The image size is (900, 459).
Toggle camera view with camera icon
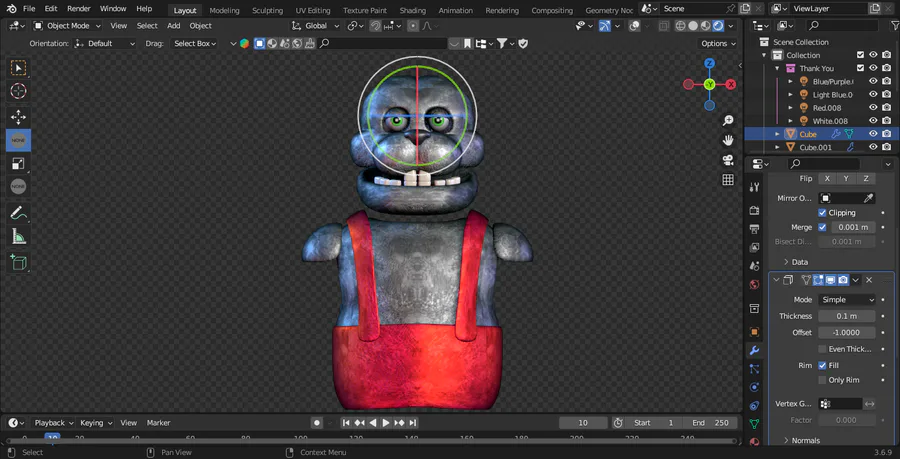click(x=728, y=160)
